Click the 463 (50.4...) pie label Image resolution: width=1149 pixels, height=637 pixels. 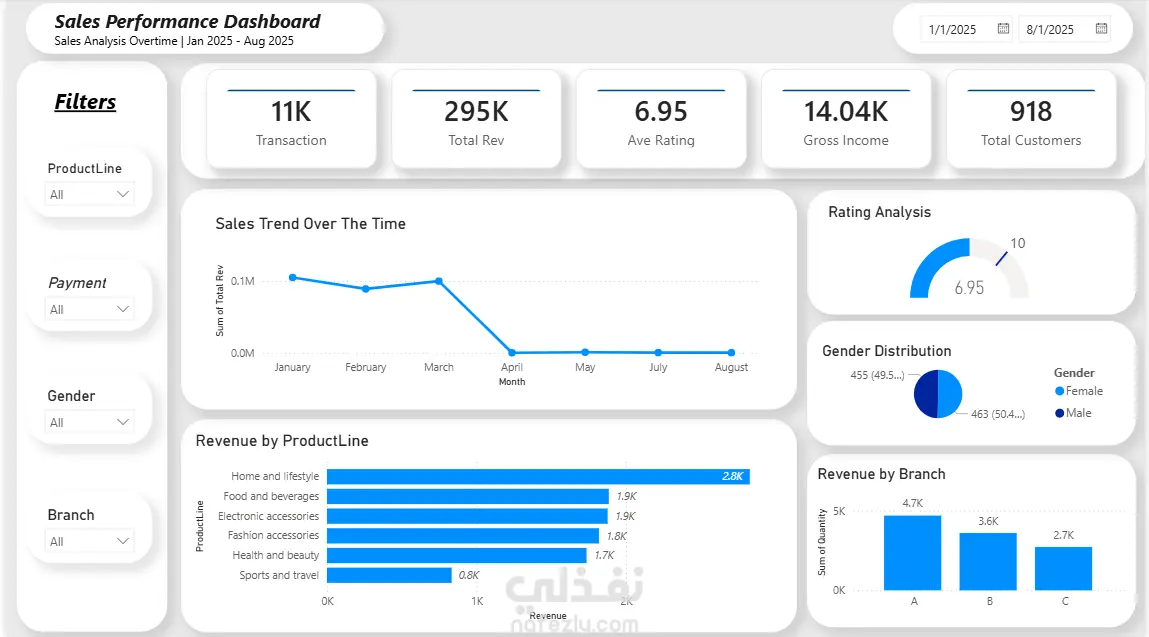[x=998, y=414]
